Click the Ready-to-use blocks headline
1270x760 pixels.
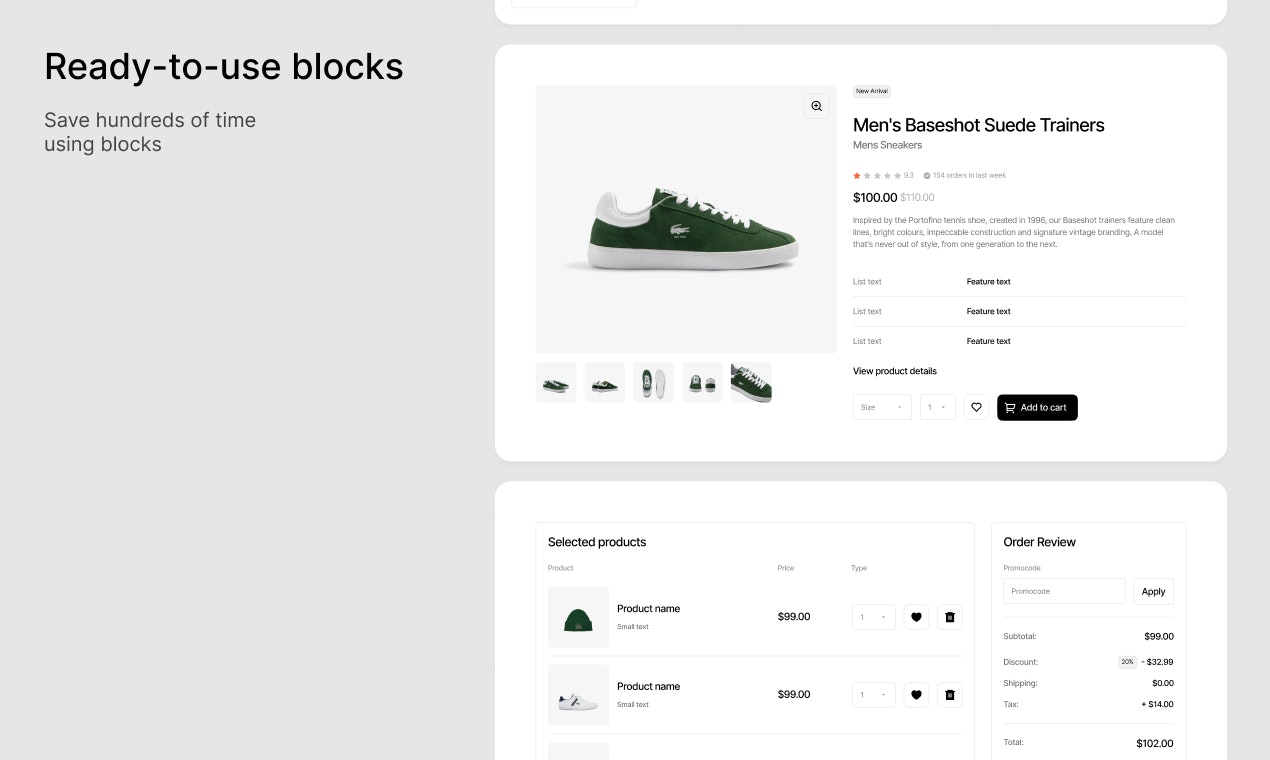[x=224, y=66]
